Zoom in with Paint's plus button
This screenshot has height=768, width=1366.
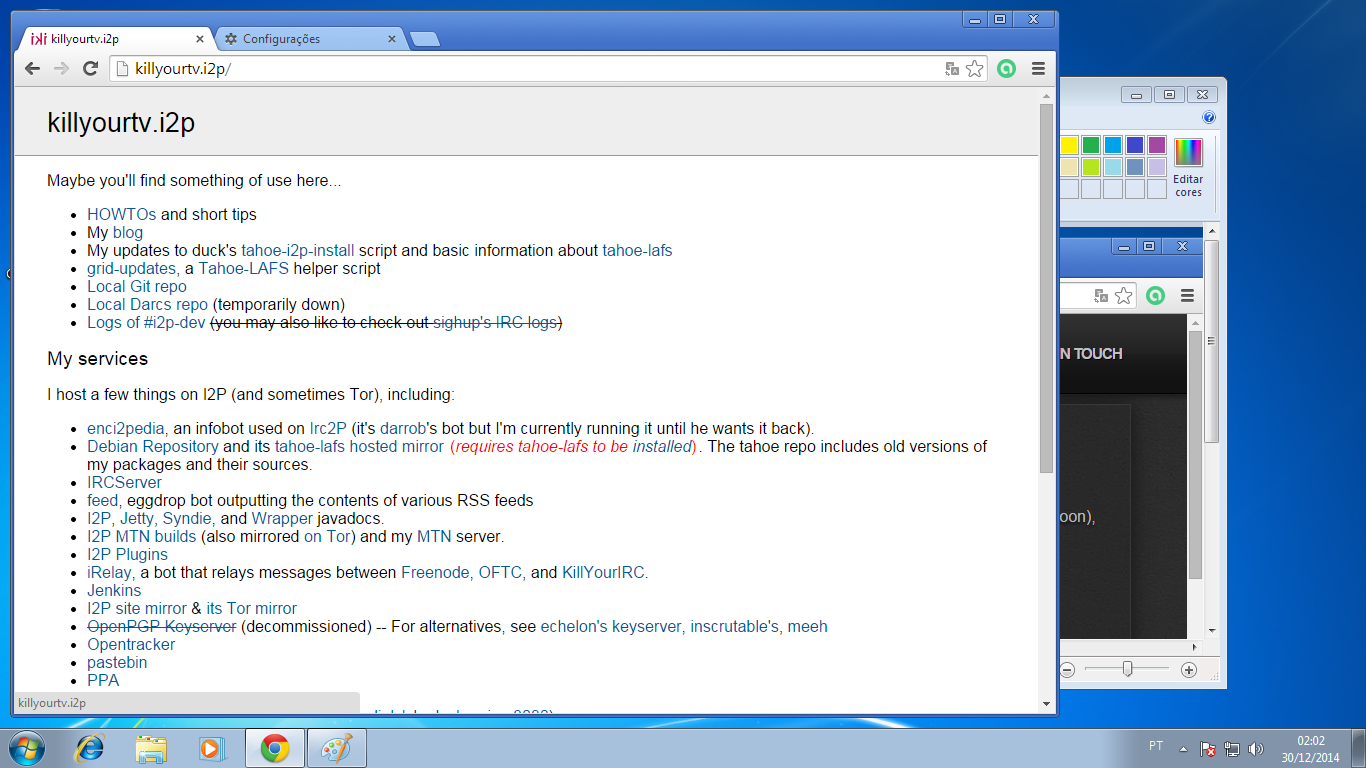(1189, 670)
